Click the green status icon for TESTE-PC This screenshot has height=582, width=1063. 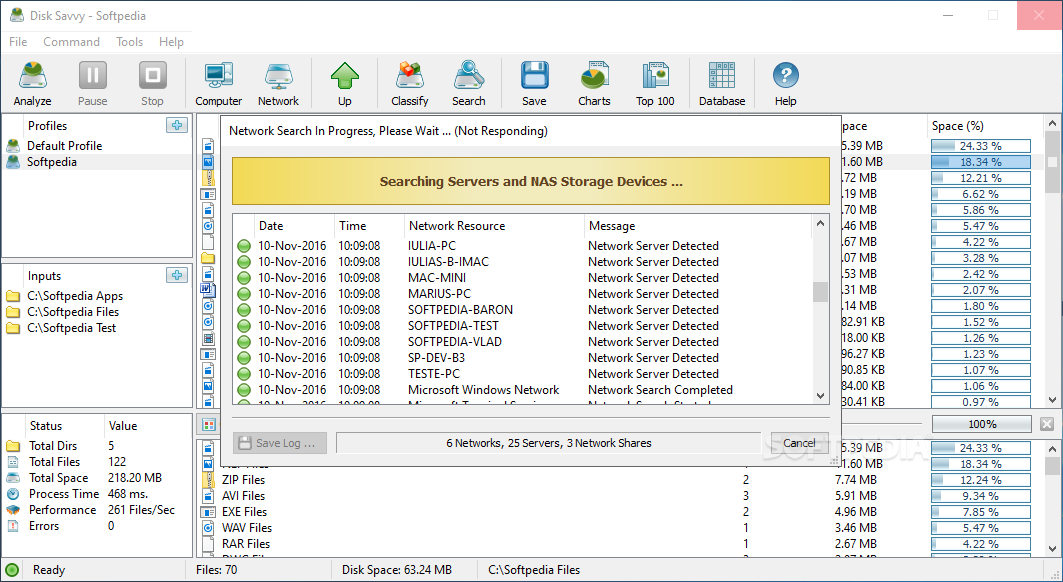244,374
